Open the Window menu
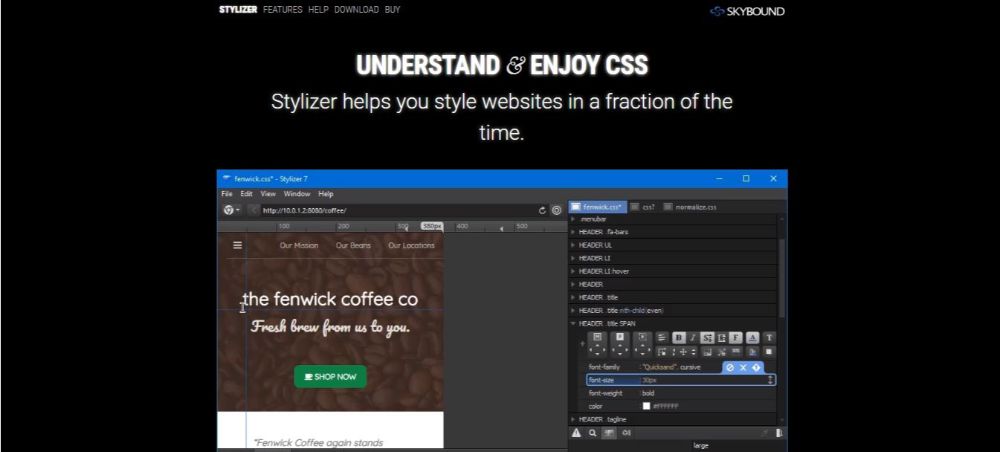Image resolution: width=1000 pixels, height=452 pixels. pos(297,194)
